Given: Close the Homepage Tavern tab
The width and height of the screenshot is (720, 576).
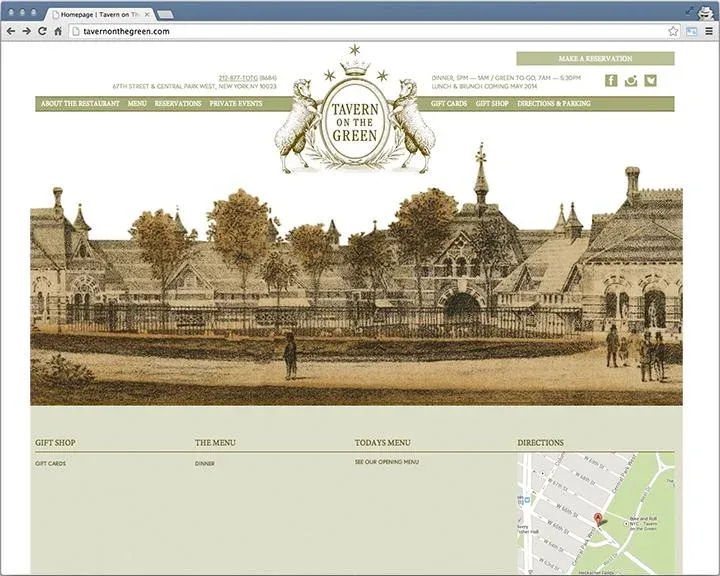Looking at the screenshot, I should 147,15.
